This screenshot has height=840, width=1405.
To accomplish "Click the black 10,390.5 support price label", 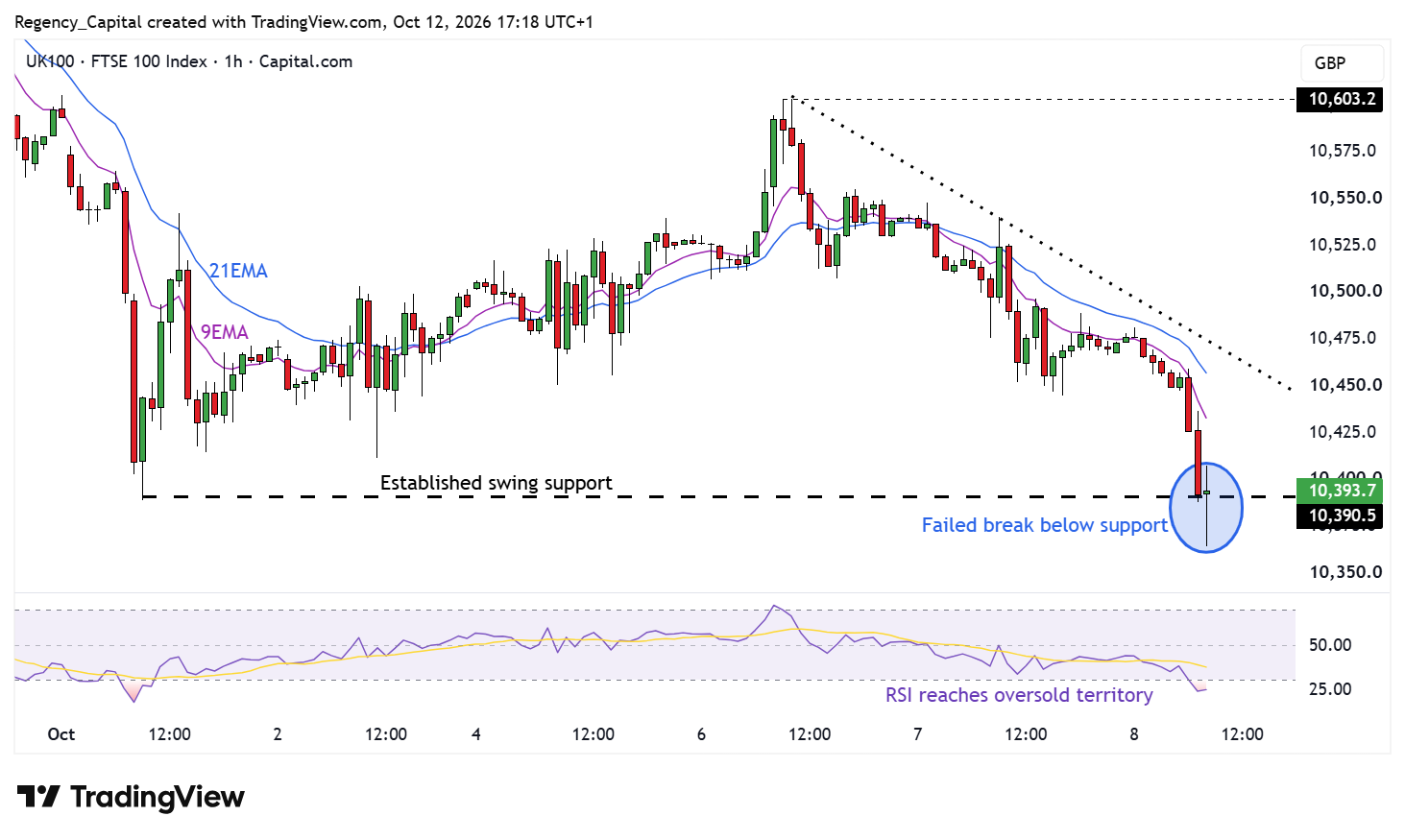I will click(x=1340, y=516).
